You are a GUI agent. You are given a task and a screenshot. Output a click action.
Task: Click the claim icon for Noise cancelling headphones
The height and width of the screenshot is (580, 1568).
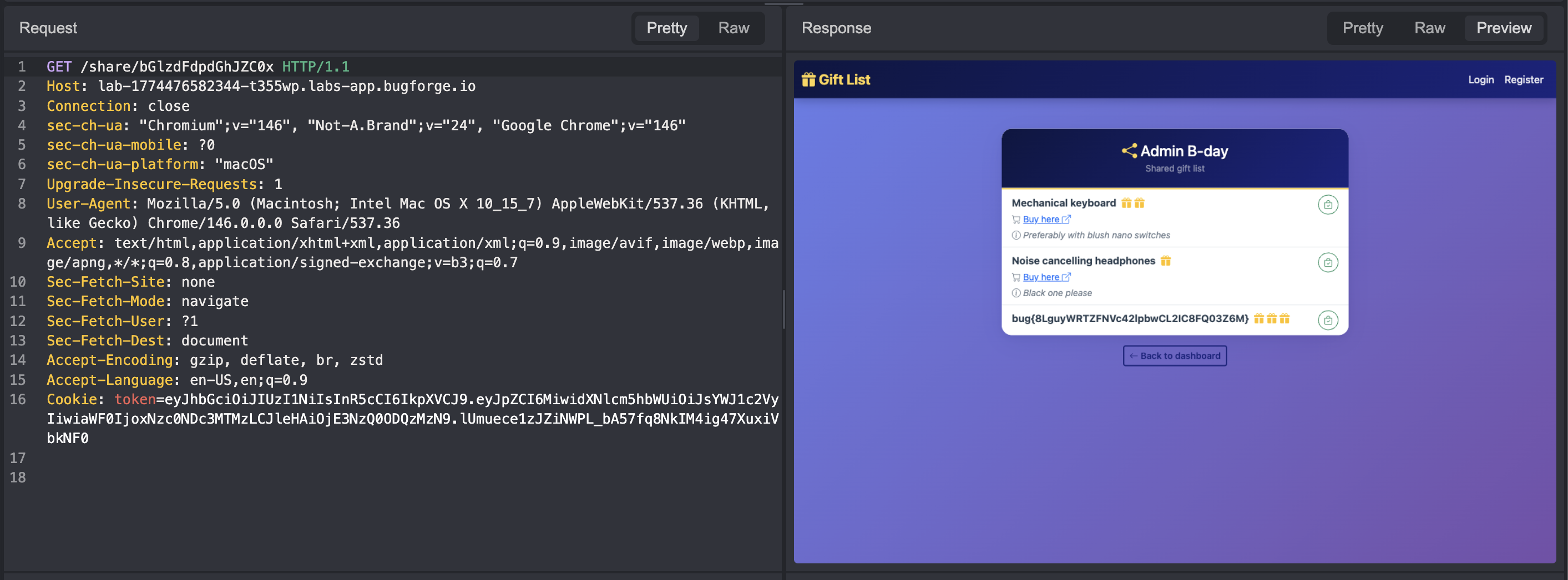click(x=1328, y=263)
